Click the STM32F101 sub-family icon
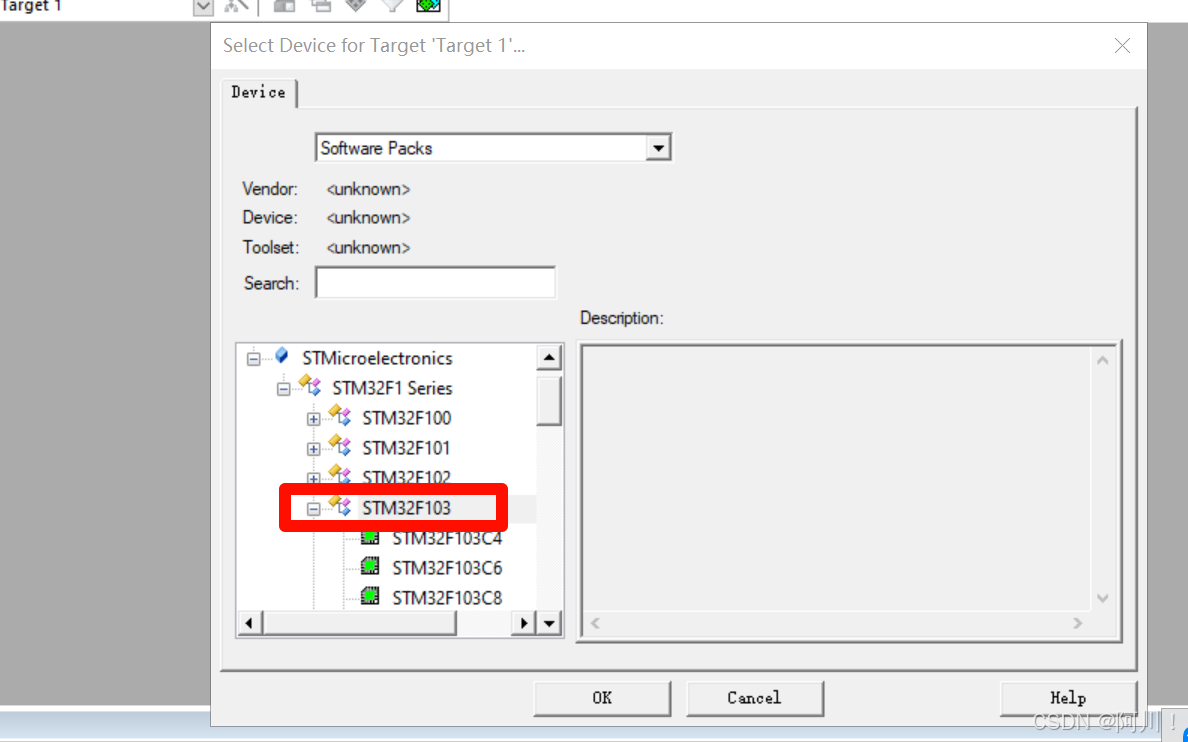This screenshot has height=742, width=1188. coord(340,445)
